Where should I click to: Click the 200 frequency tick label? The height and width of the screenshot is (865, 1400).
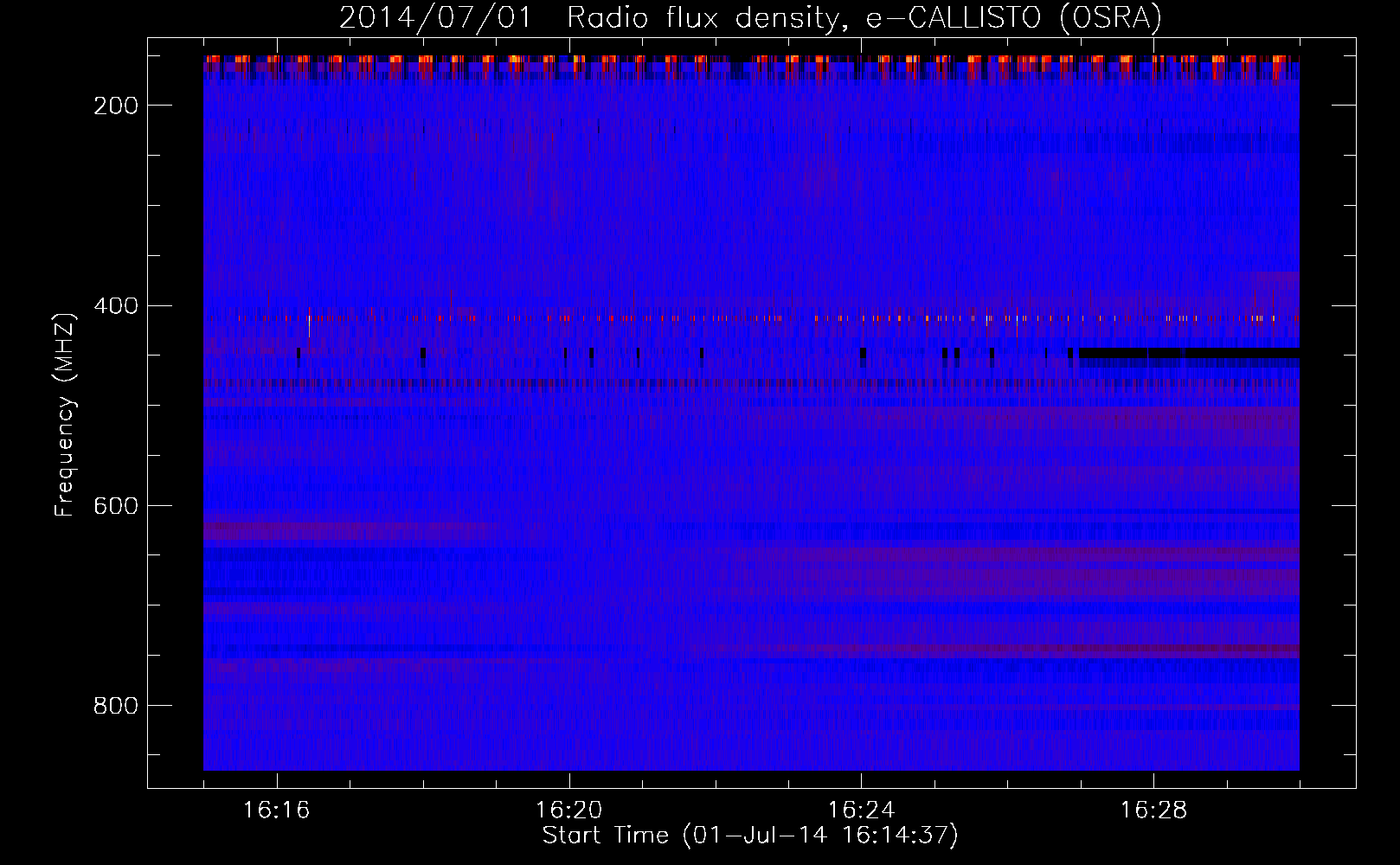click(115, 106)
